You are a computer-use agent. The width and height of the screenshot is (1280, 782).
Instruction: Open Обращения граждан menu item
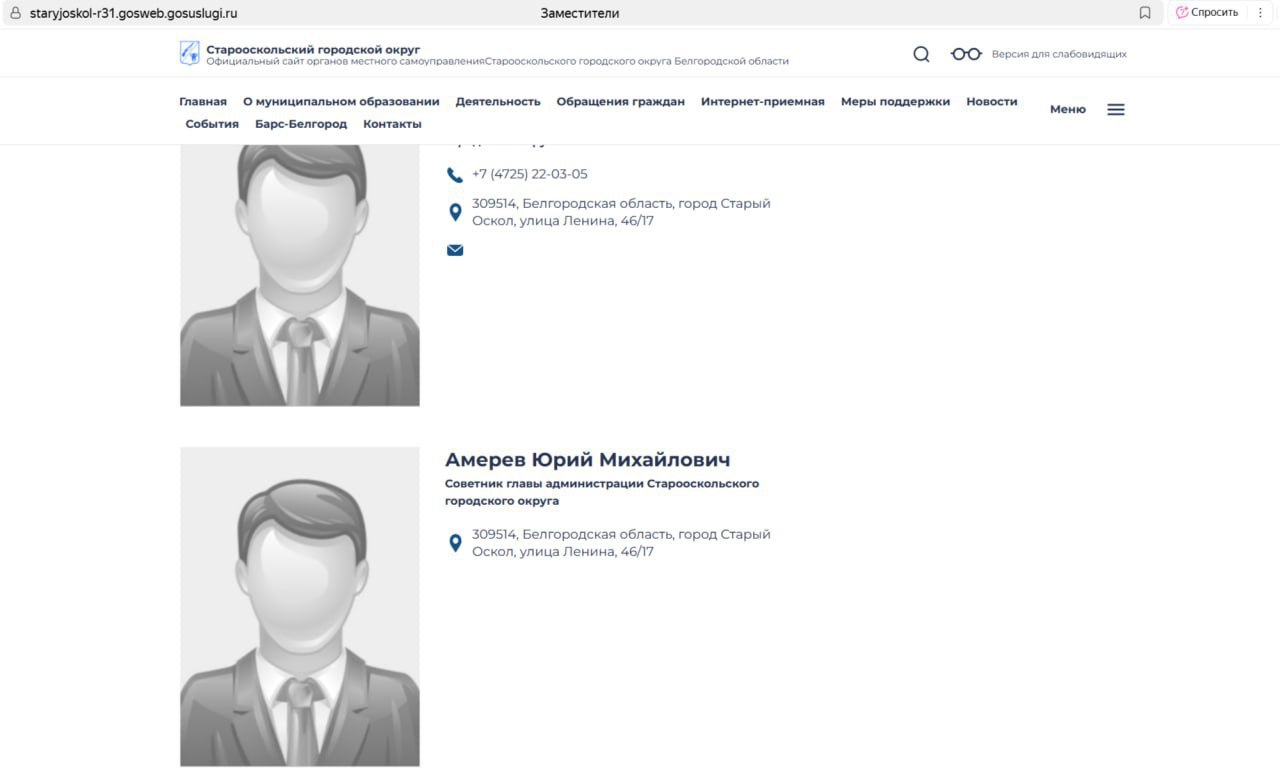pyautogui.click(x=621, y=101)
